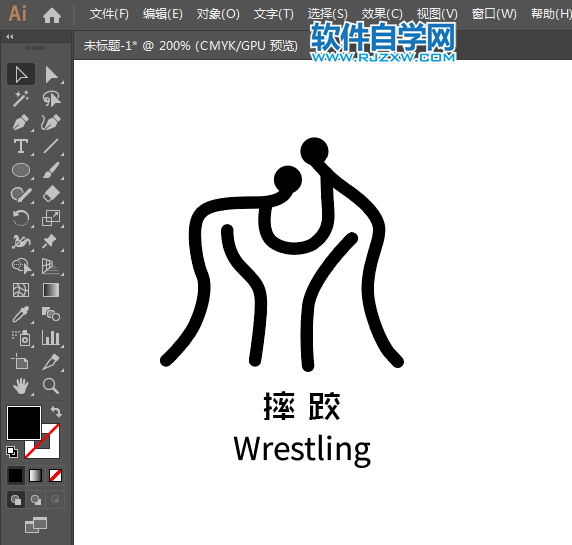The image size is (572, 545).
Task: Open the 文字(T) menu
Action: [x=274, y=14]
